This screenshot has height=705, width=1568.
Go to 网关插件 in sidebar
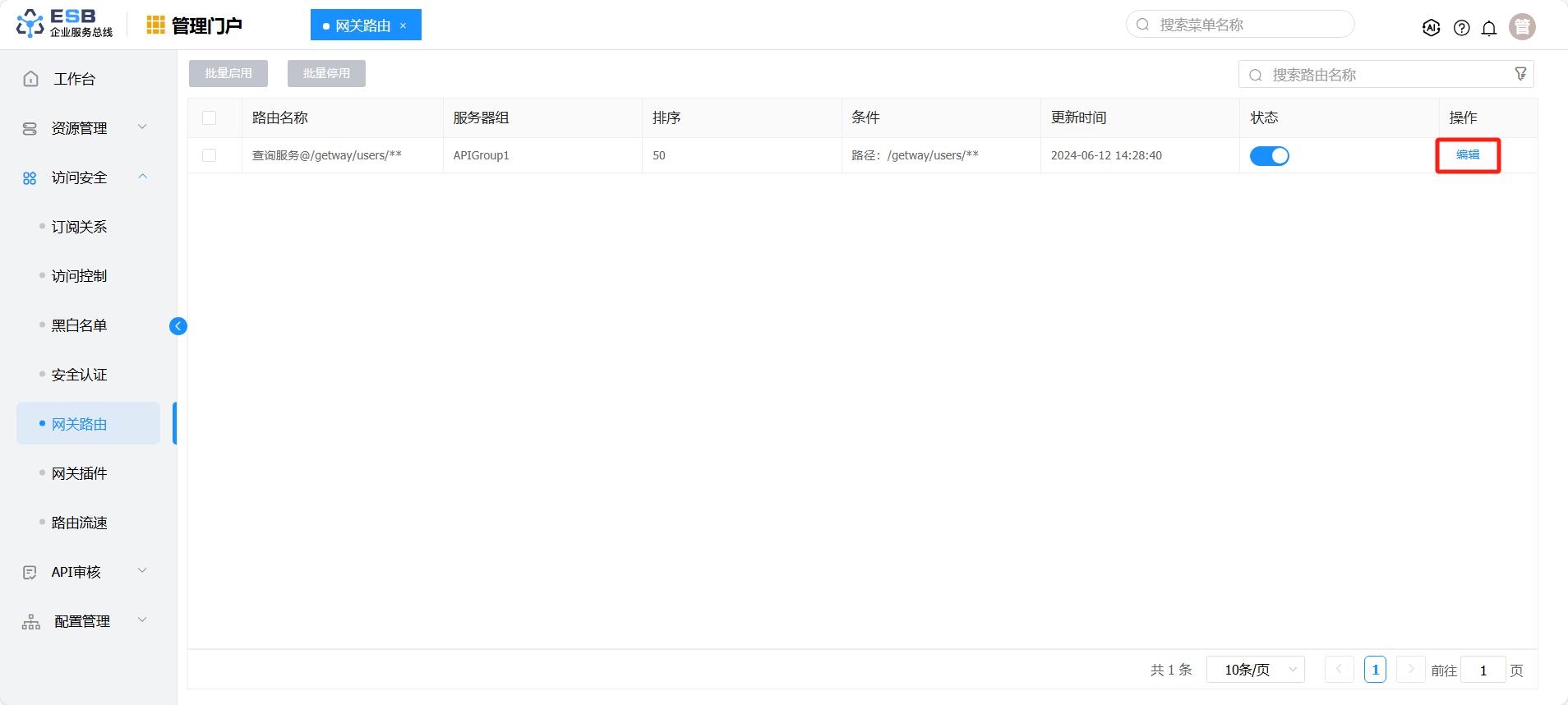point(80,473)
